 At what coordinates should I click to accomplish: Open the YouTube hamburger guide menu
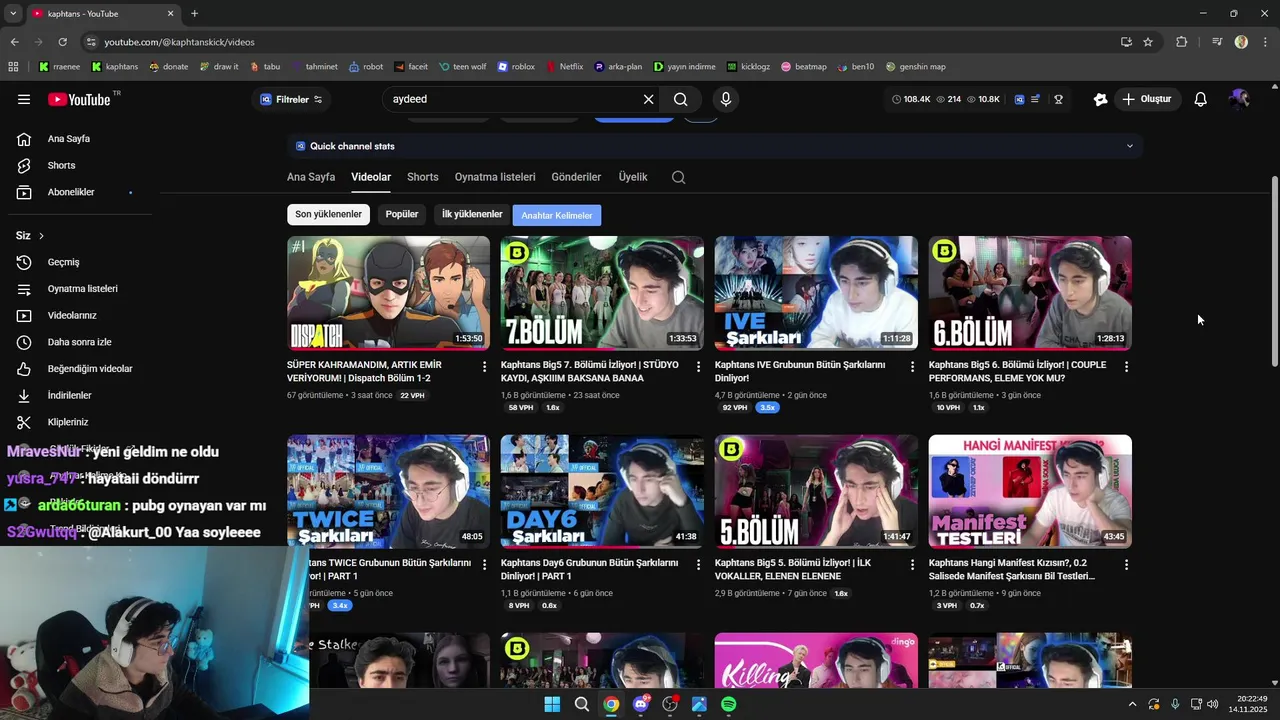[x=24, y=99]
